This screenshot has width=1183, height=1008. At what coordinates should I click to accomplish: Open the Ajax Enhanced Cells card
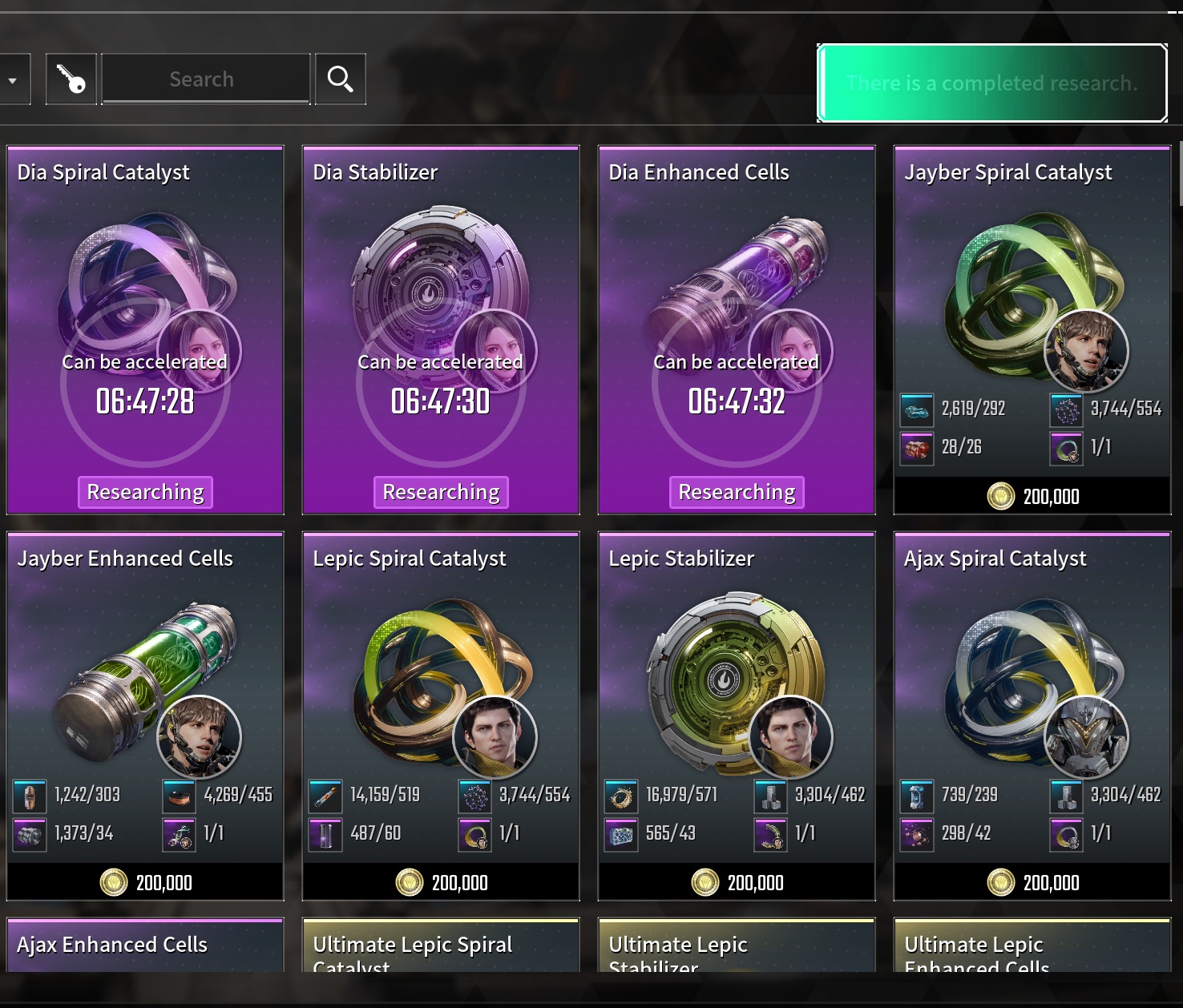145,946
